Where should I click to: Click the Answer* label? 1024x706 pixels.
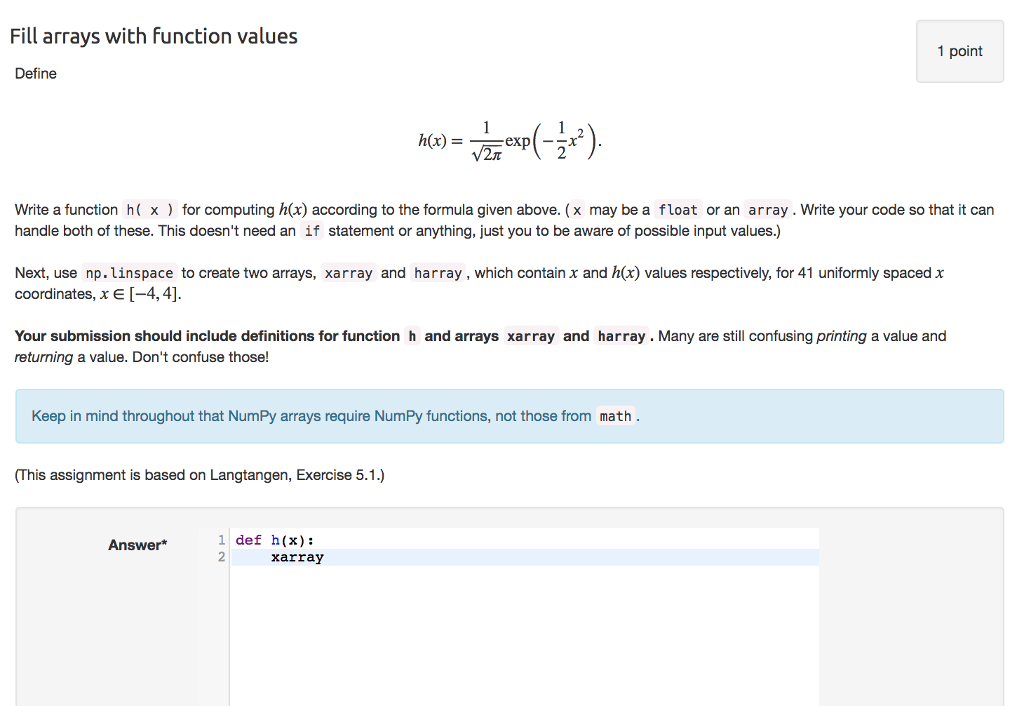pos(137,545)
